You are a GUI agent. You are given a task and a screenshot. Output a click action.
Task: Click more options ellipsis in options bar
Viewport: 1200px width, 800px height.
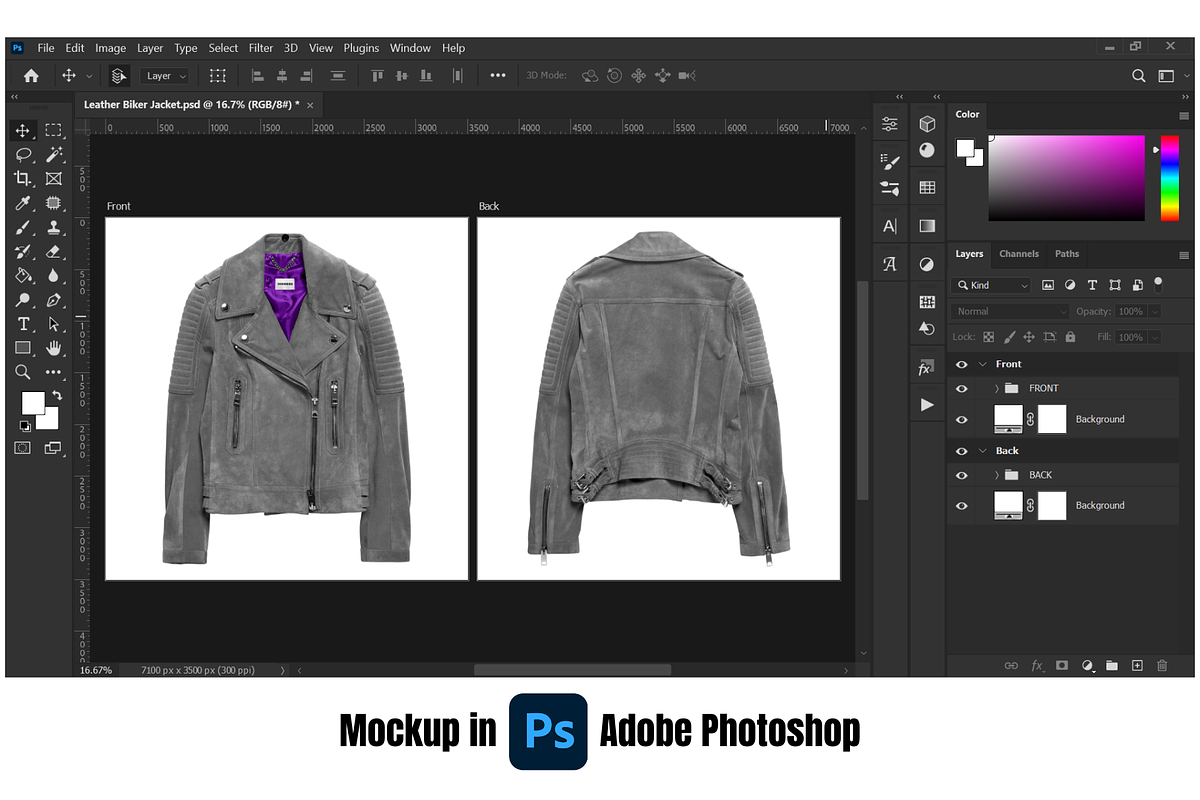coord(498,75)
